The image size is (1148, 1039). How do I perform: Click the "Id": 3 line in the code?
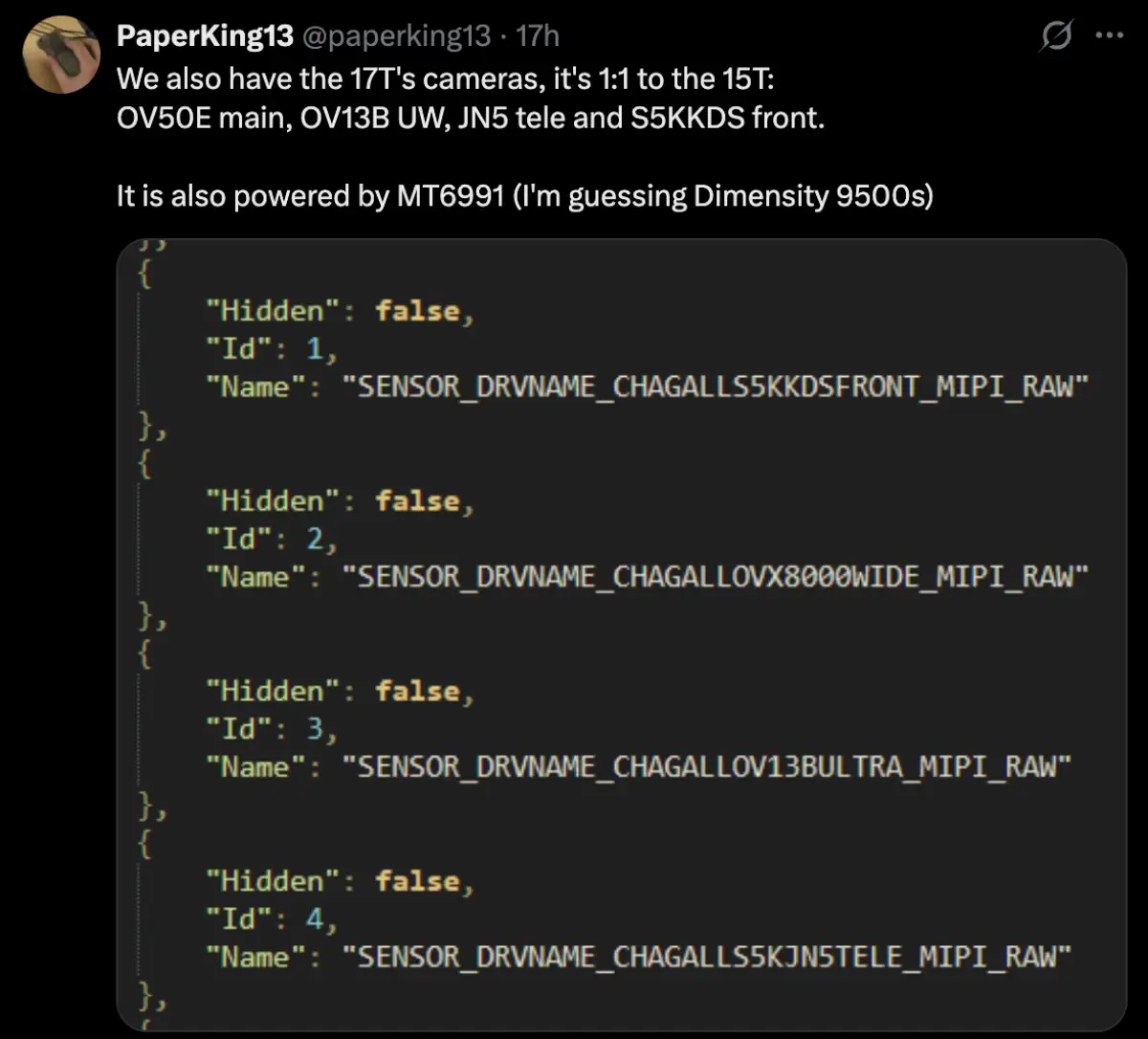pos(272,730)
